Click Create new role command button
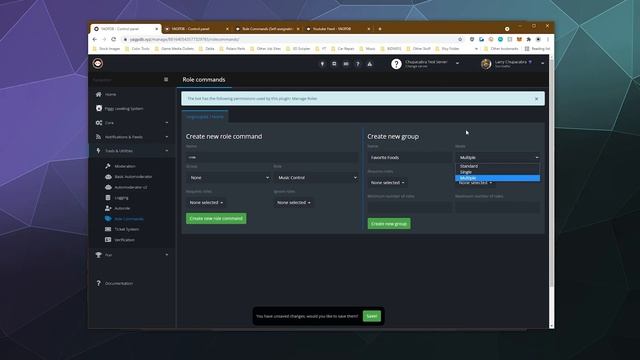 [216, 218]
